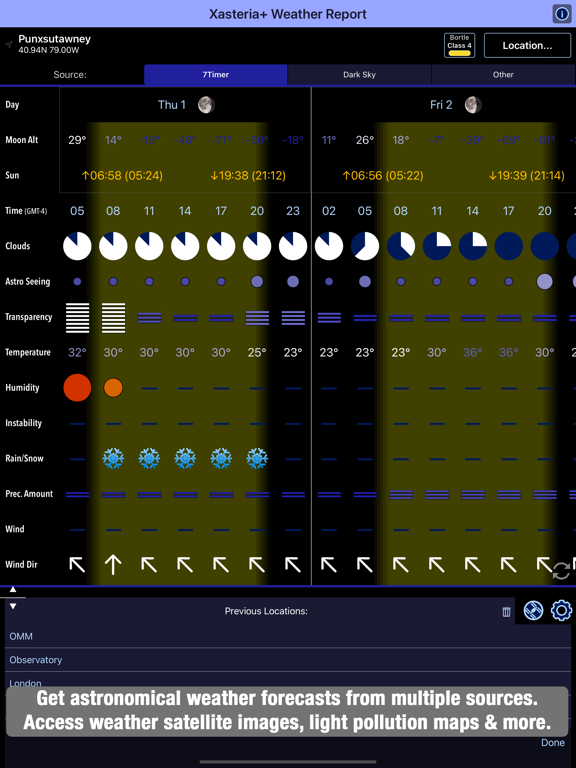Tap the north wind arrow at Thu 08
The image size is (576, 768).
[113, 564]
